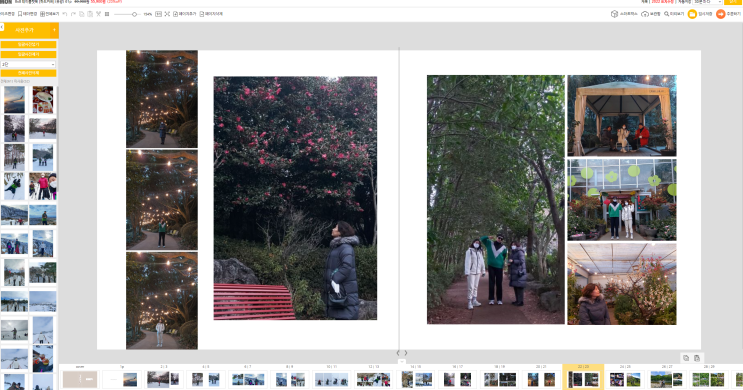
Task: Click the magnifier preview icon
Action: tap(667, 14)
